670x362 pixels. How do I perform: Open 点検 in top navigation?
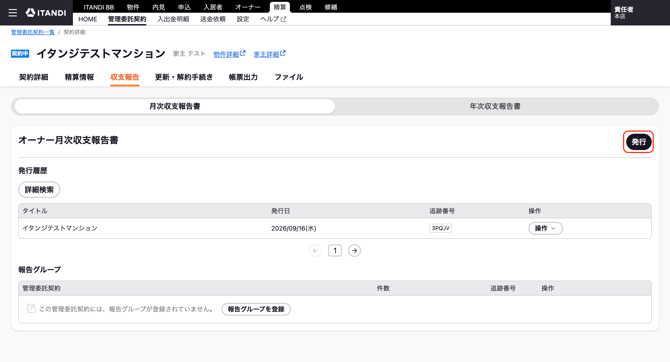305,7
